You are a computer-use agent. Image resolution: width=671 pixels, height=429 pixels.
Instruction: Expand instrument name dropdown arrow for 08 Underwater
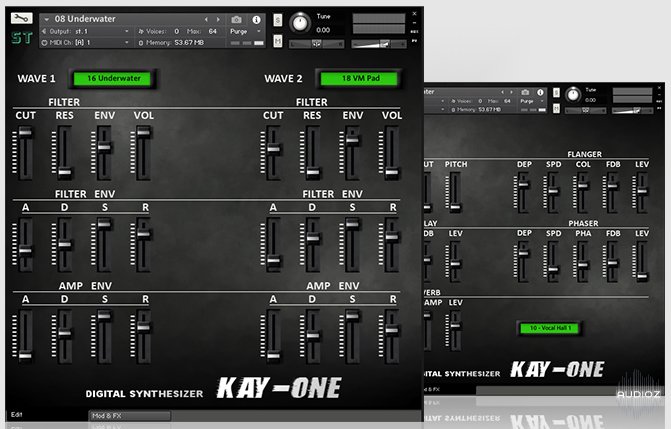[x=46, y=19]
